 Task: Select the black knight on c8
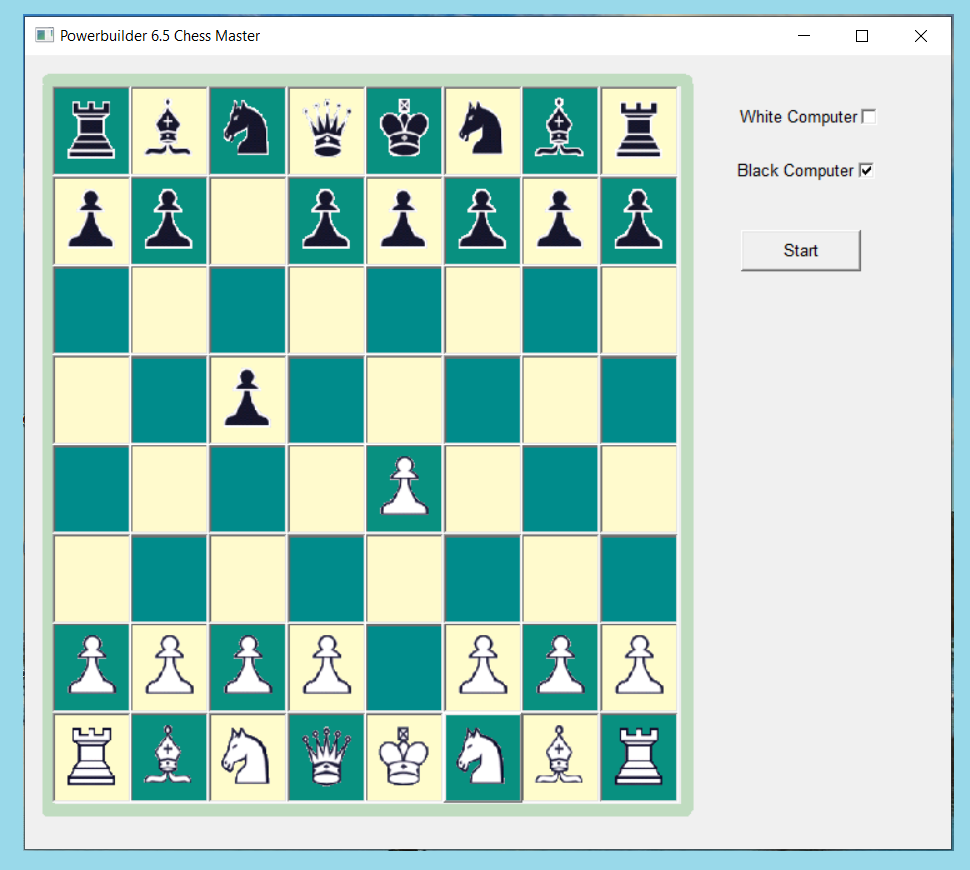coord(247,131)
